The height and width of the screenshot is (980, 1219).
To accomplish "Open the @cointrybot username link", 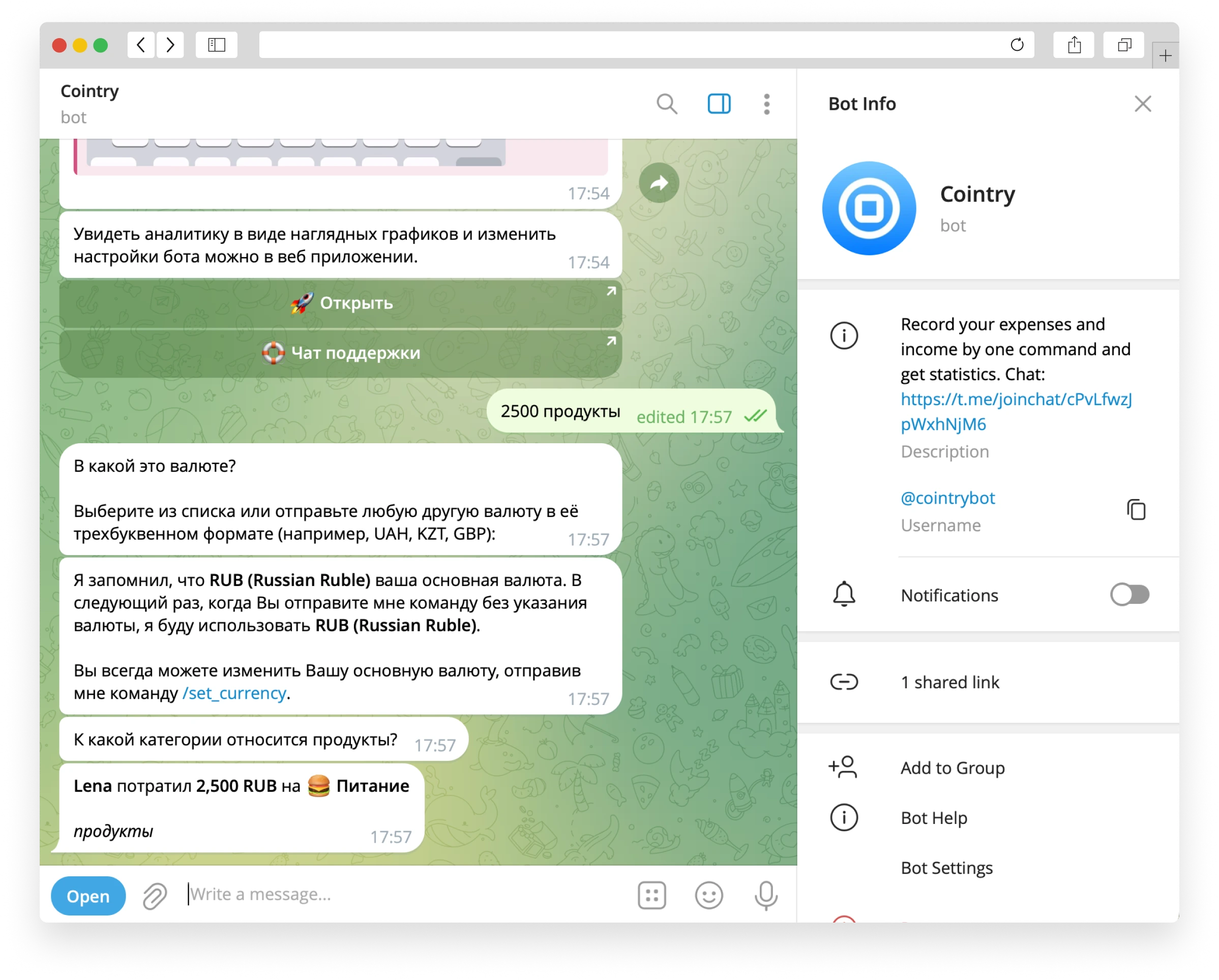I will click(947, 498).
